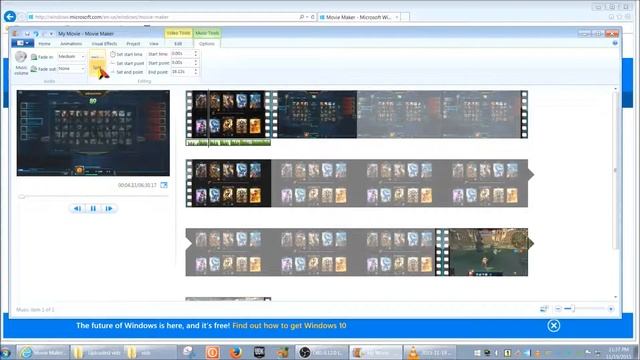This screenshot has height=360, width=640.
Task: Open the blue Movie Maker file menu button
Action: (22, 43)
